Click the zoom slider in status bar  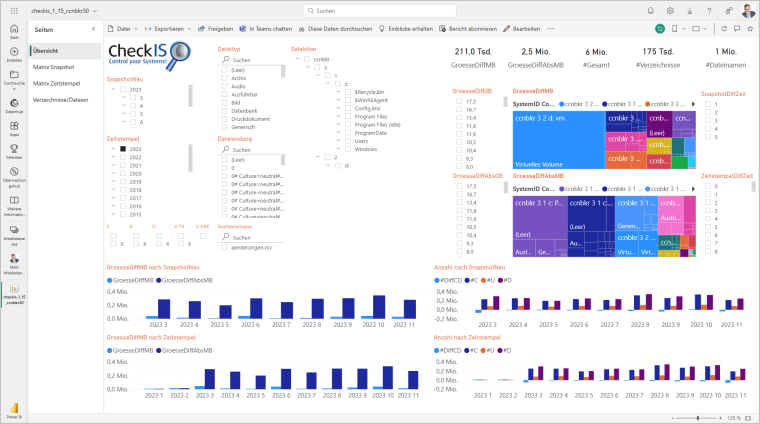coord(697,417)
